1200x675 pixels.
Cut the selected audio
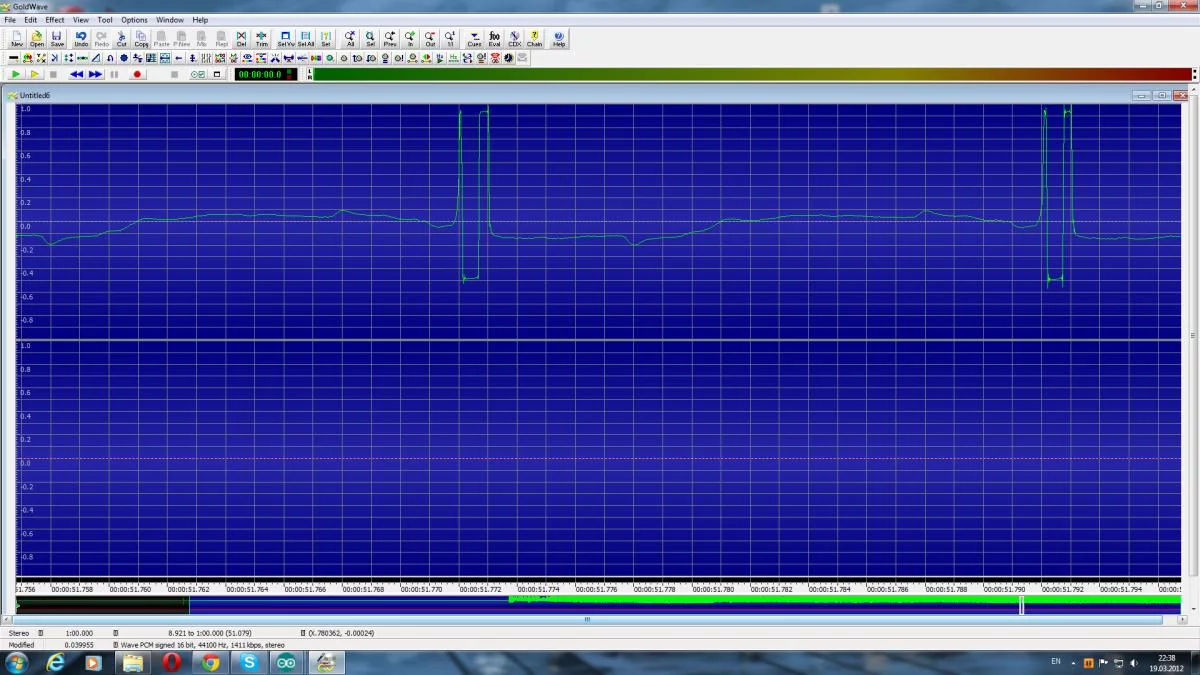122,39
